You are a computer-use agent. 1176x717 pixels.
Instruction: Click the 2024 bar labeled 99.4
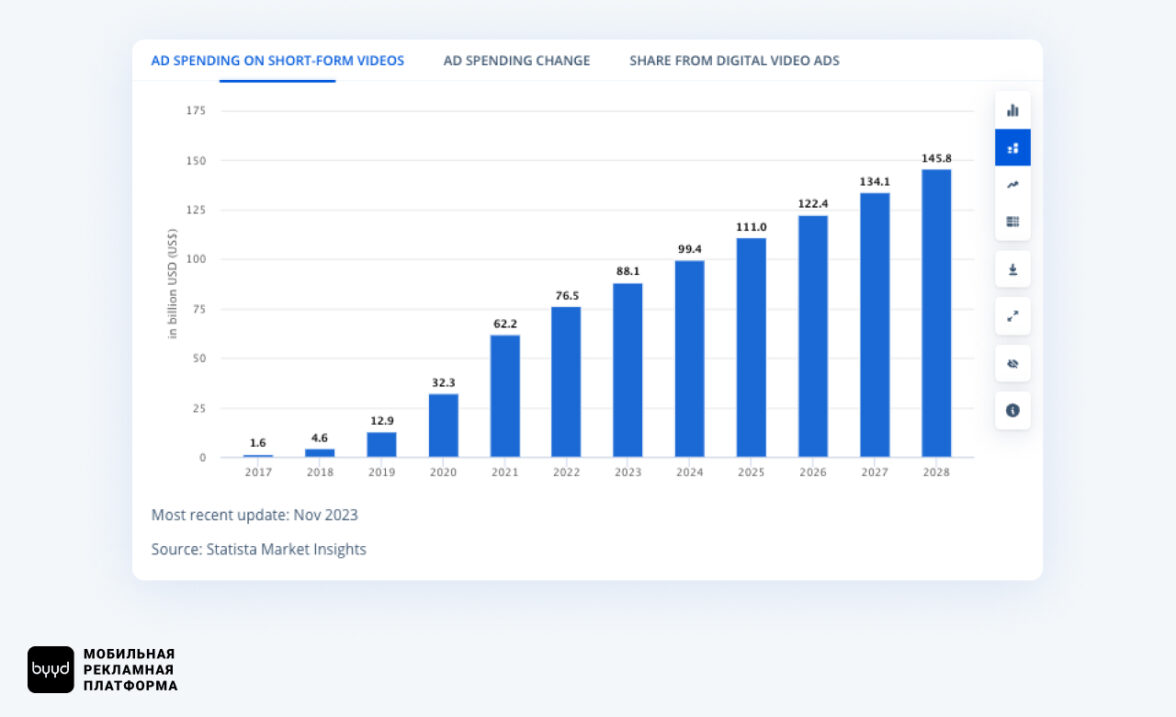click(689, 359)
